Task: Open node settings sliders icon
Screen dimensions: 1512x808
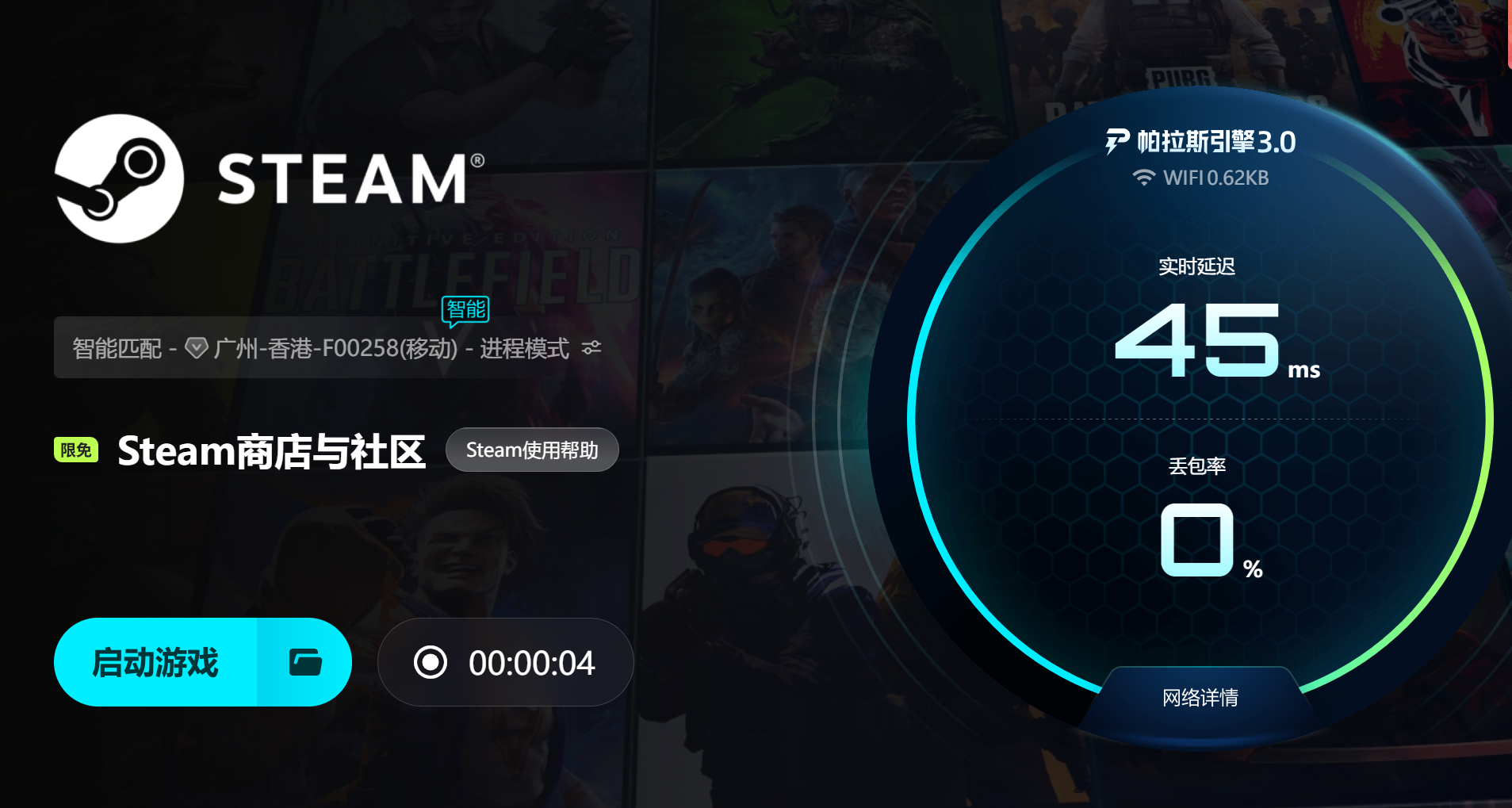Action: tap(591, 348)
